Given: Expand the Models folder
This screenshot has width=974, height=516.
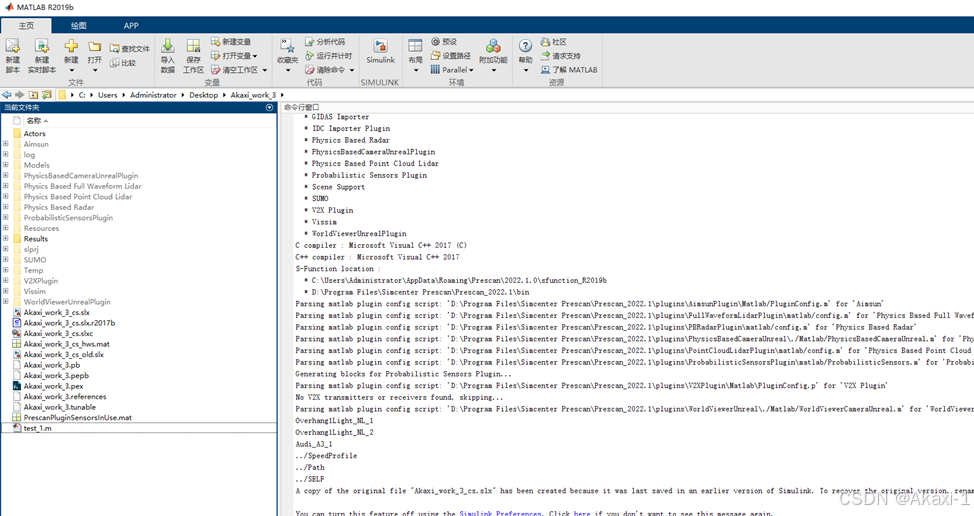Looking at the screenshot, I should [x=6, y=165].
